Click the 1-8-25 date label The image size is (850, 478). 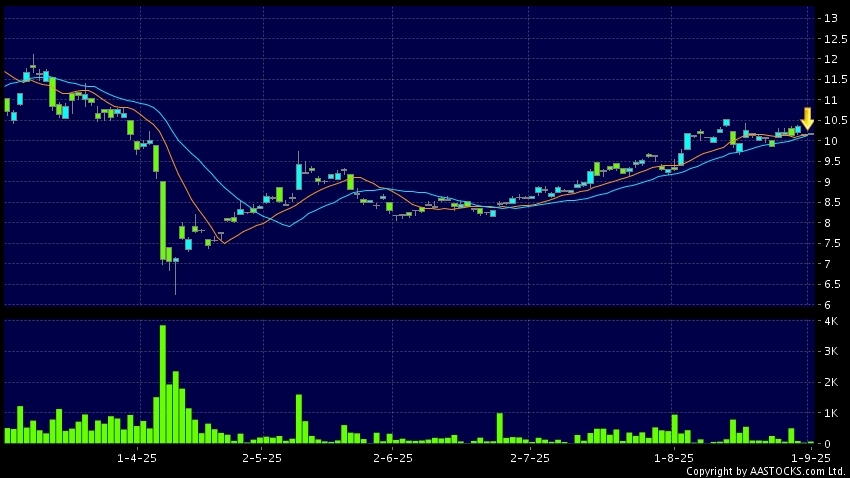[673, 458]
